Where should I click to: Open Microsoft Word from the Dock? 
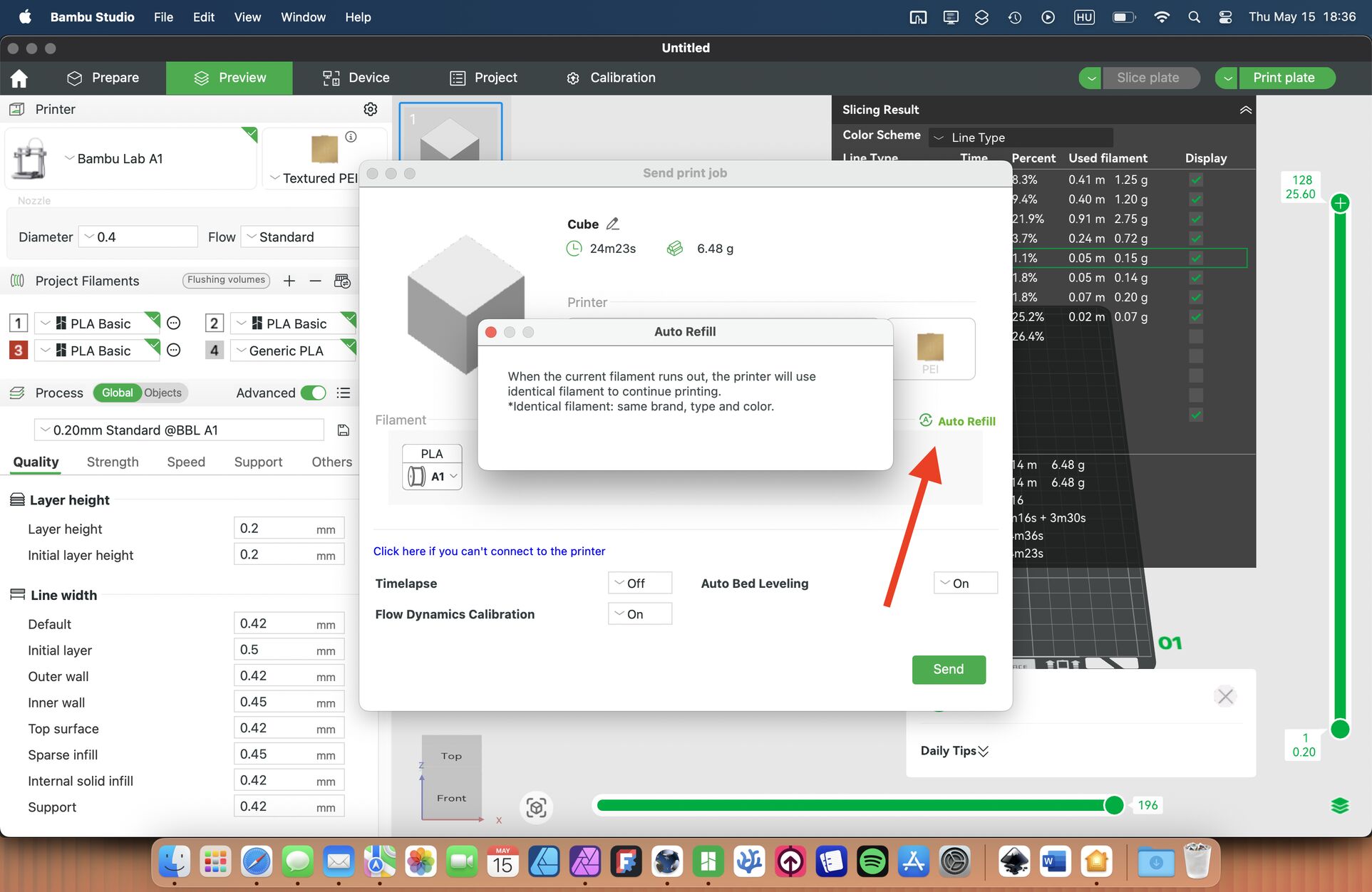pos(1054,862)
